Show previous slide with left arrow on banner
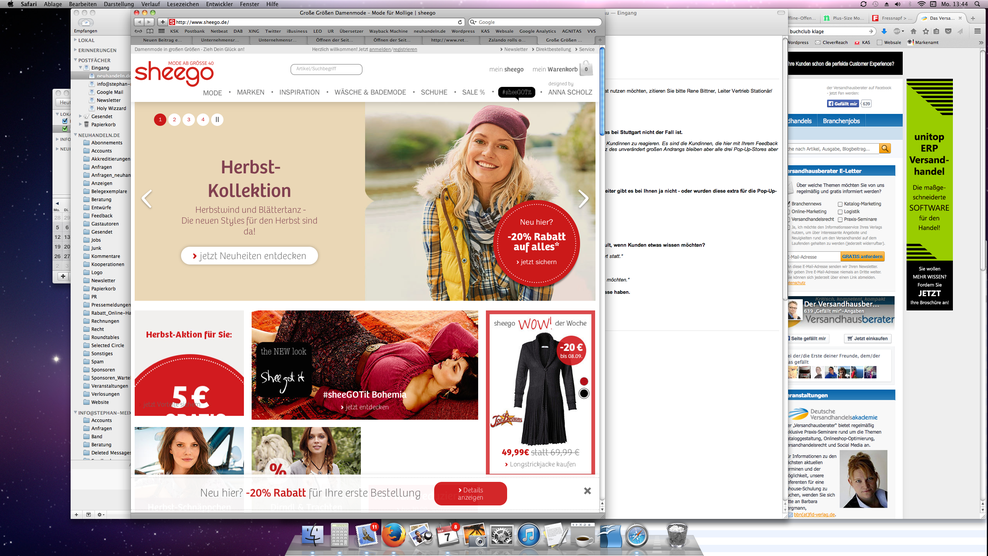The image size is (988, 556). click(146, 199)
